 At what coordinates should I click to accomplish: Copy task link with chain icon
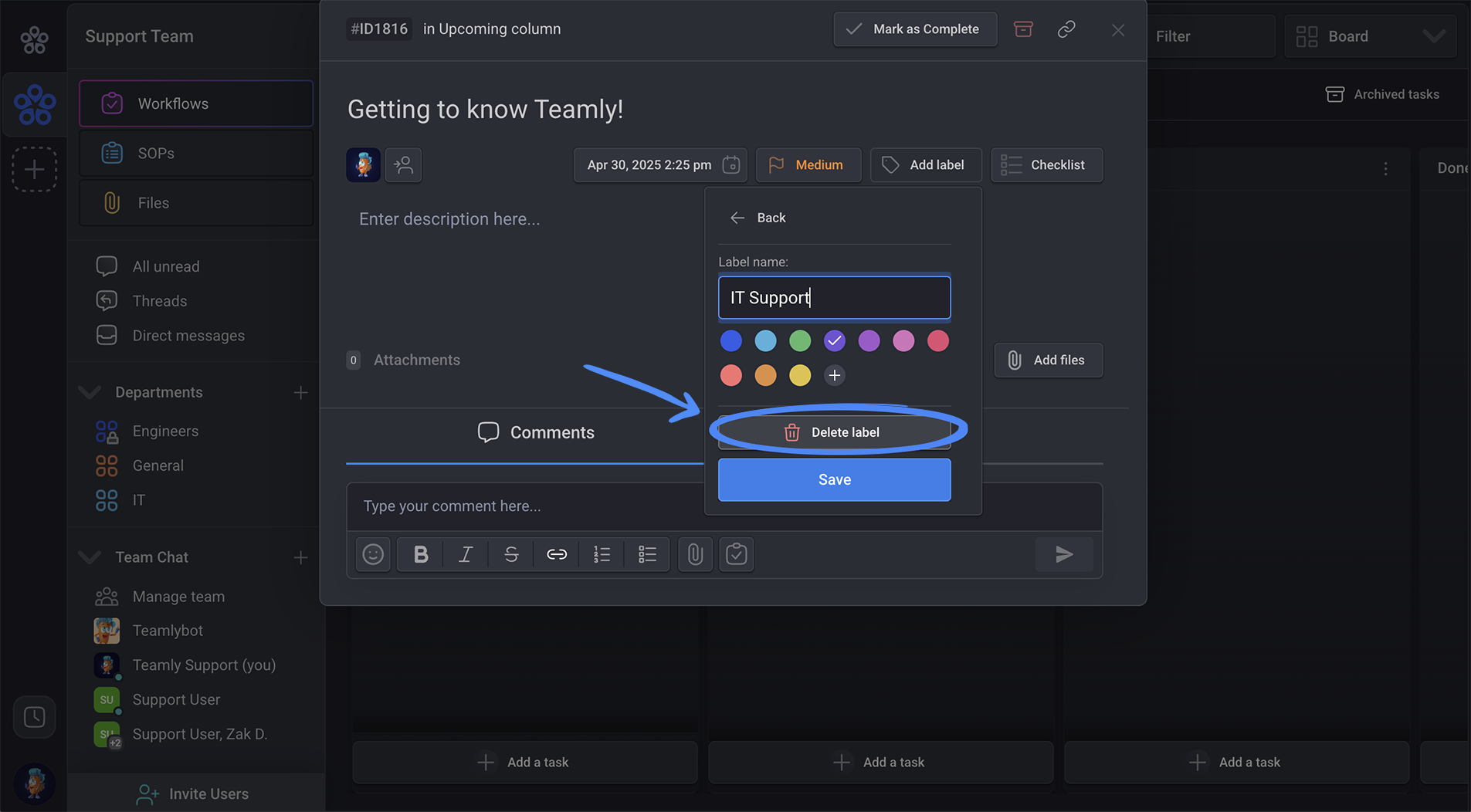pos(1066,29)
